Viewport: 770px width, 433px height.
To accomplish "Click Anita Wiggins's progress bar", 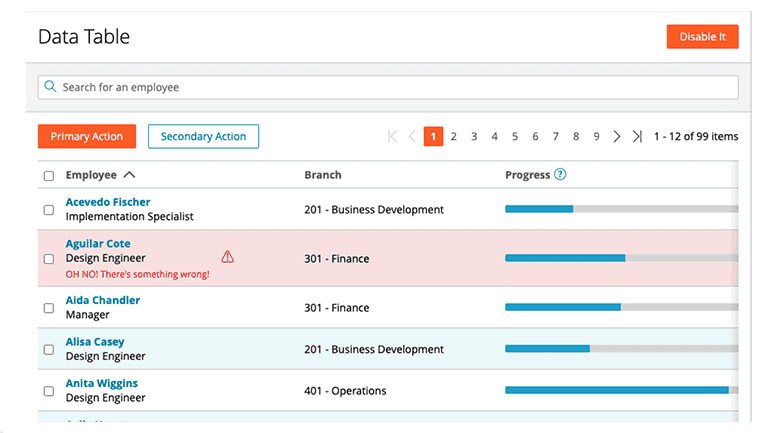I will (x=622, y=390).
